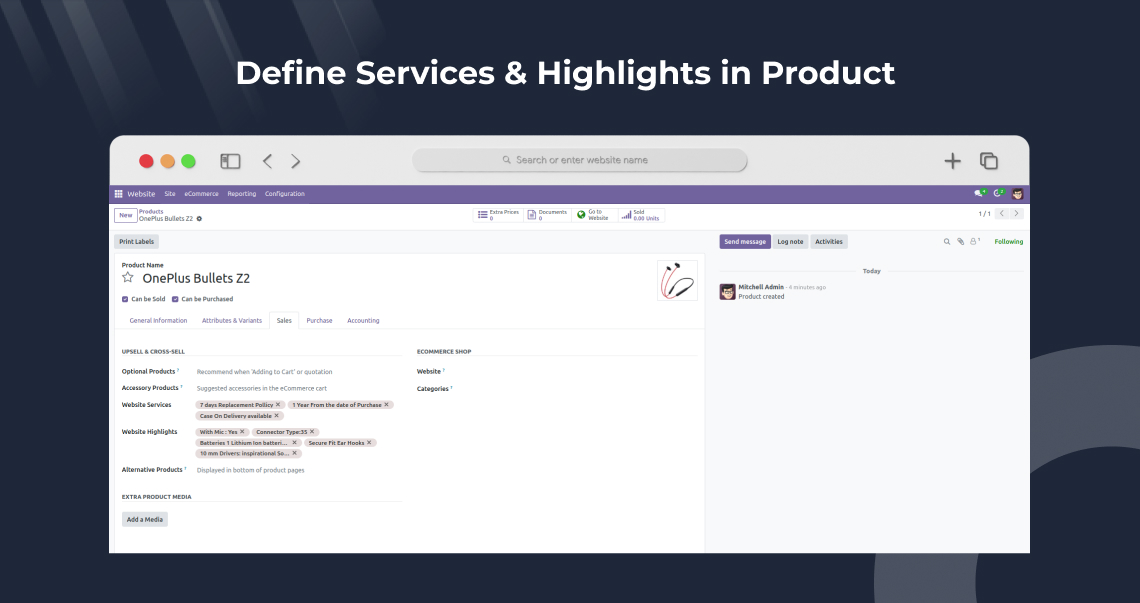Screen dimensions: 1140x603
Task: Click the Activities button
Action: tap(829, 241)
